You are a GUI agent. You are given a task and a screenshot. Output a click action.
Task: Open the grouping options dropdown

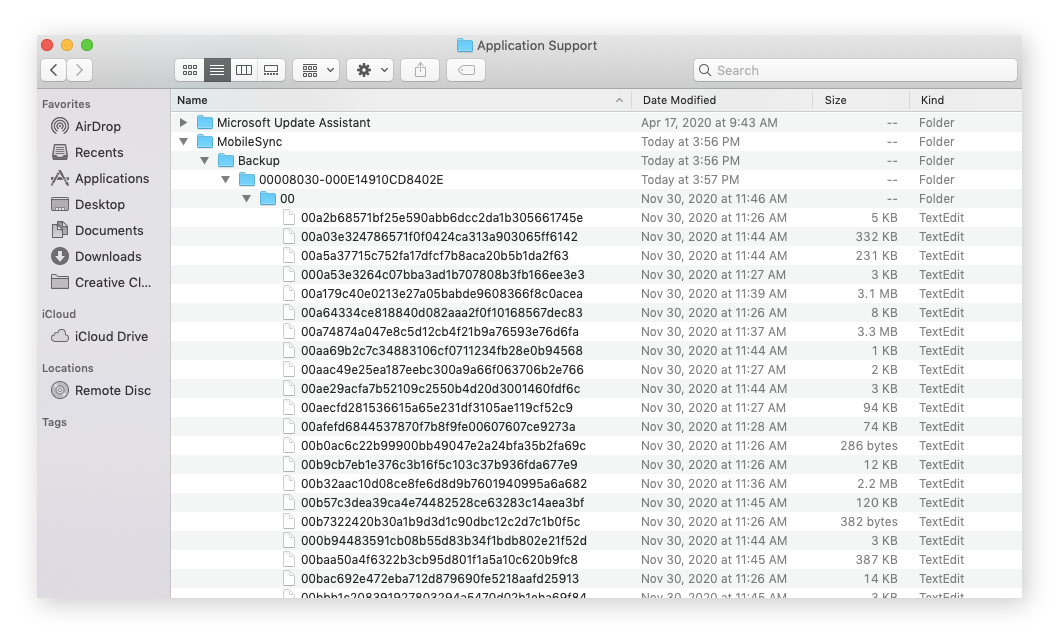[315, 70]
